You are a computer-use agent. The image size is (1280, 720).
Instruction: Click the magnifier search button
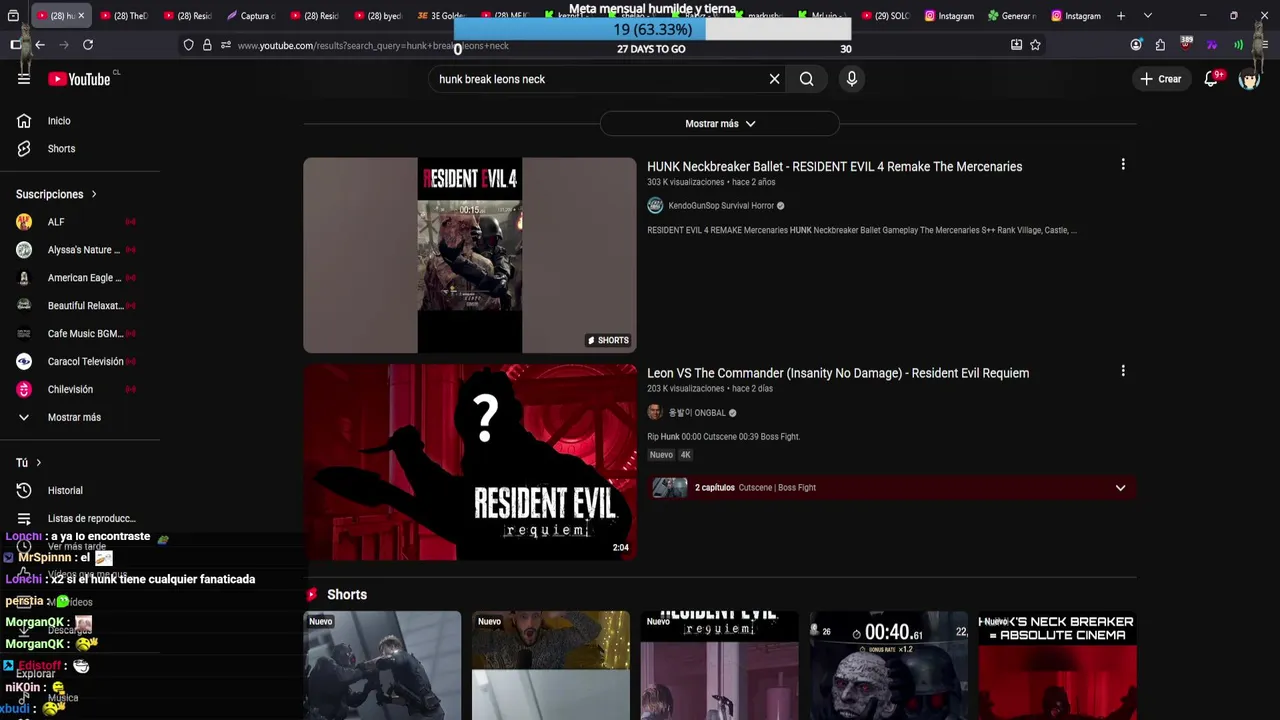tap(806, 79)
